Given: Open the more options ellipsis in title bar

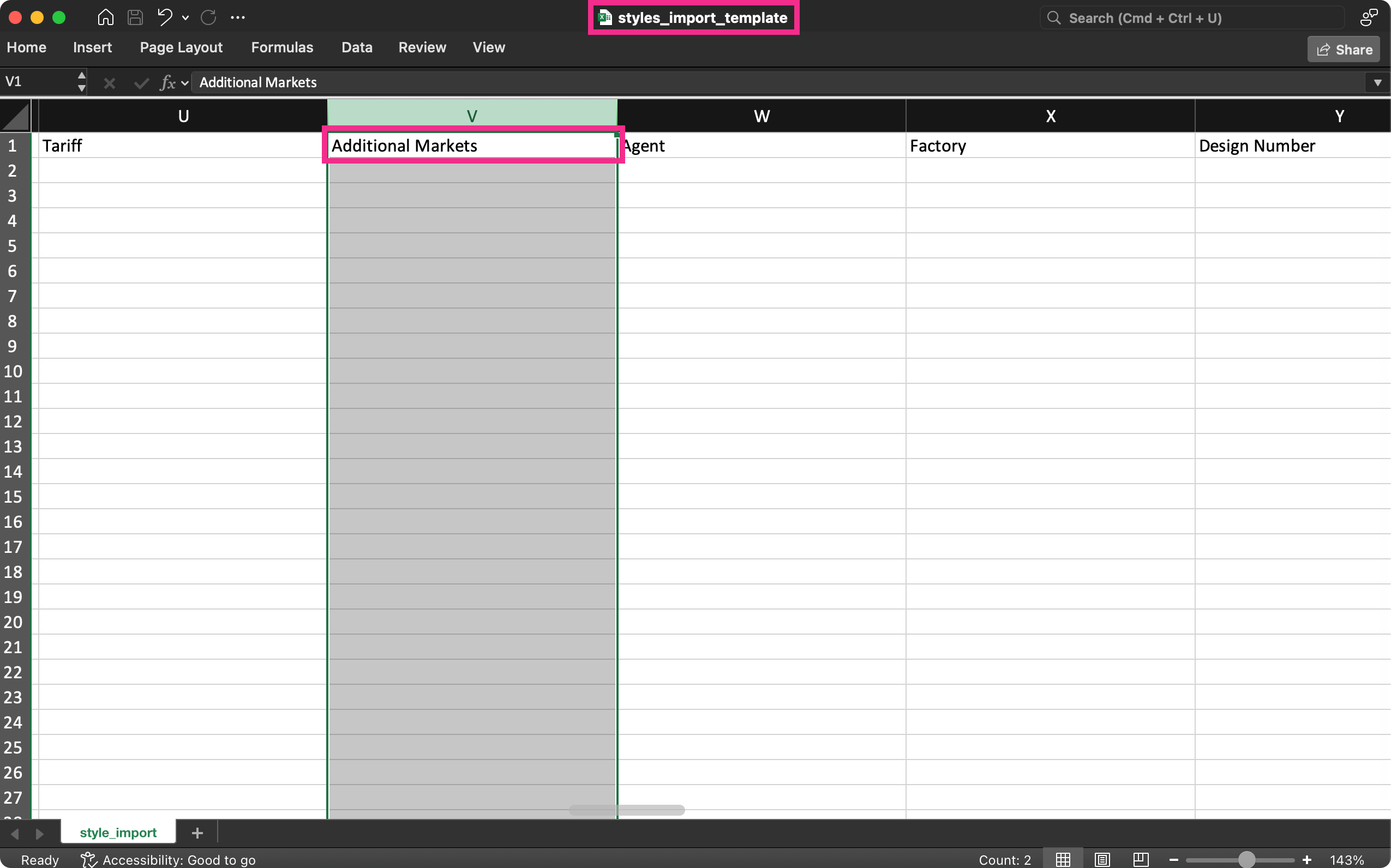Looking at the screenshot, I should tap(238, 17).
